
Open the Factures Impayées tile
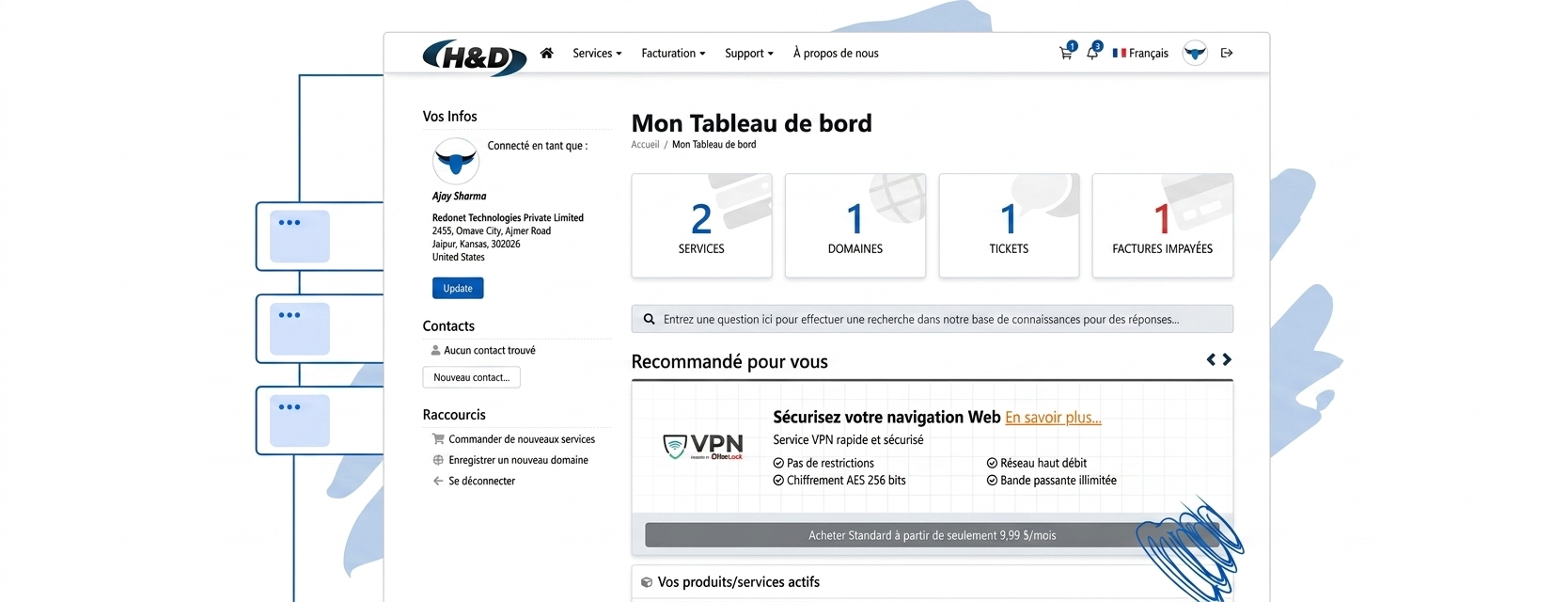[x=1163, y=225]
